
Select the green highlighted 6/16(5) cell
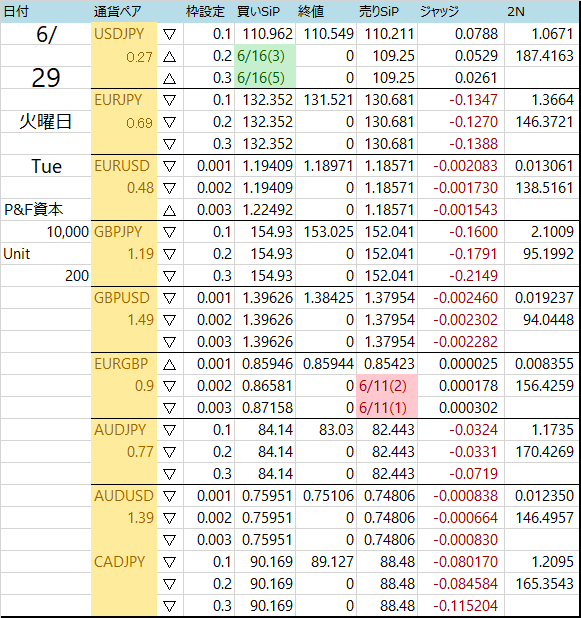265,78
